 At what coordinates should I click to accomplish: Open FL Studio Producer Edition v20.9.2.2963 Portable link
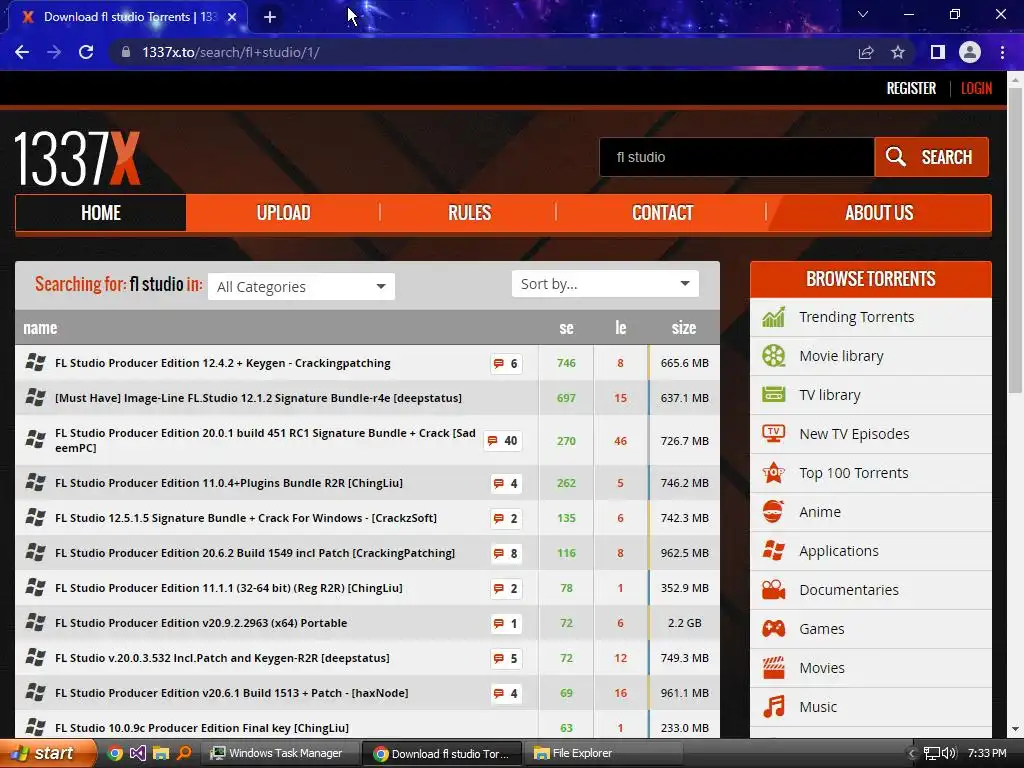click(x=201, y=623)
